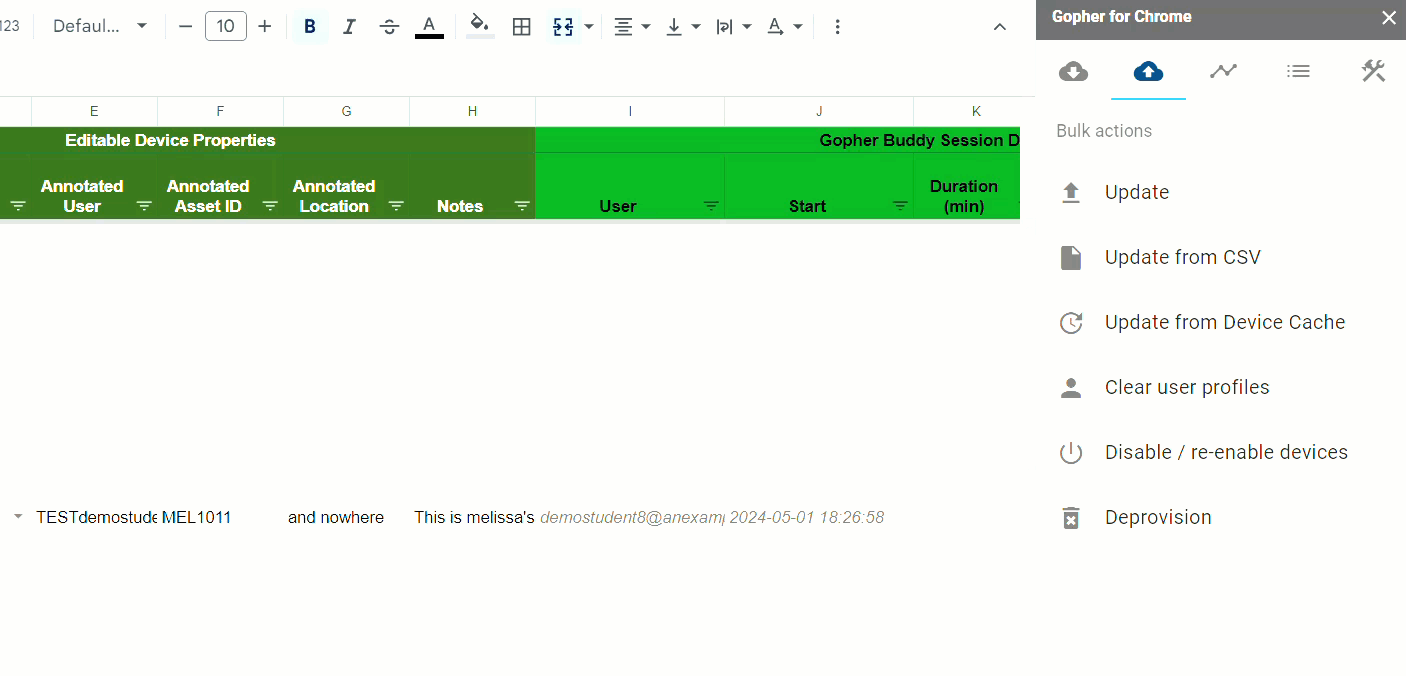Toggle italic formatting

pos(349,26)
